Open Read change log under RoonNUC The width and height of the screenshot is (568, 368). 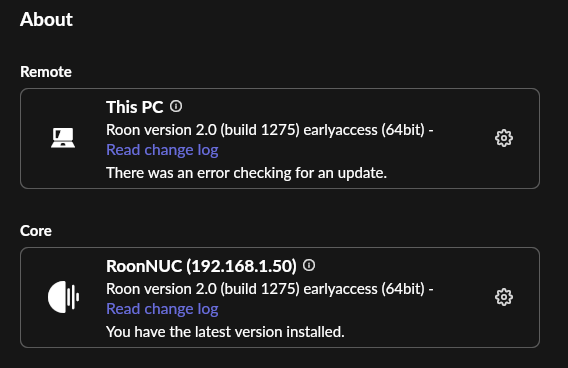pos(162,309)
